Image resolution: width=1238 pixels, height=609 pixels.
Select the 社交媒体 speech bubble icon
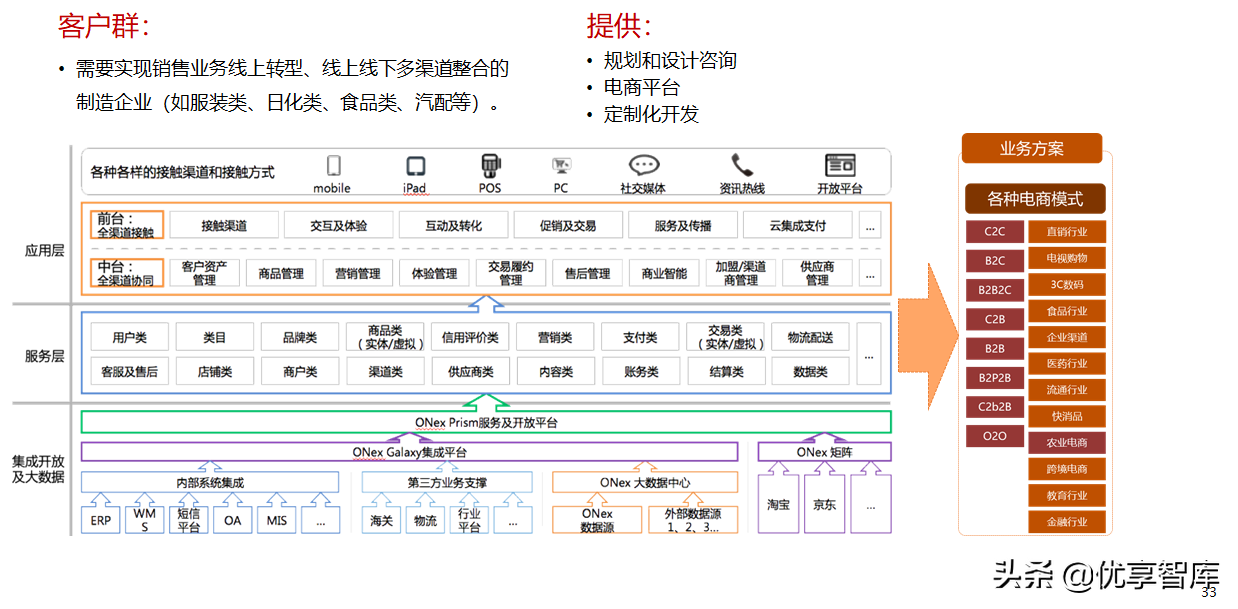click(643, 166)
